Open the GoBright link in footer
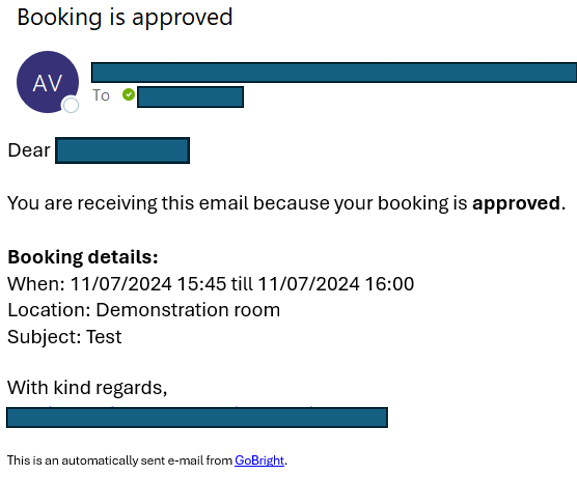The image size is (577, 477). (259, 460)
